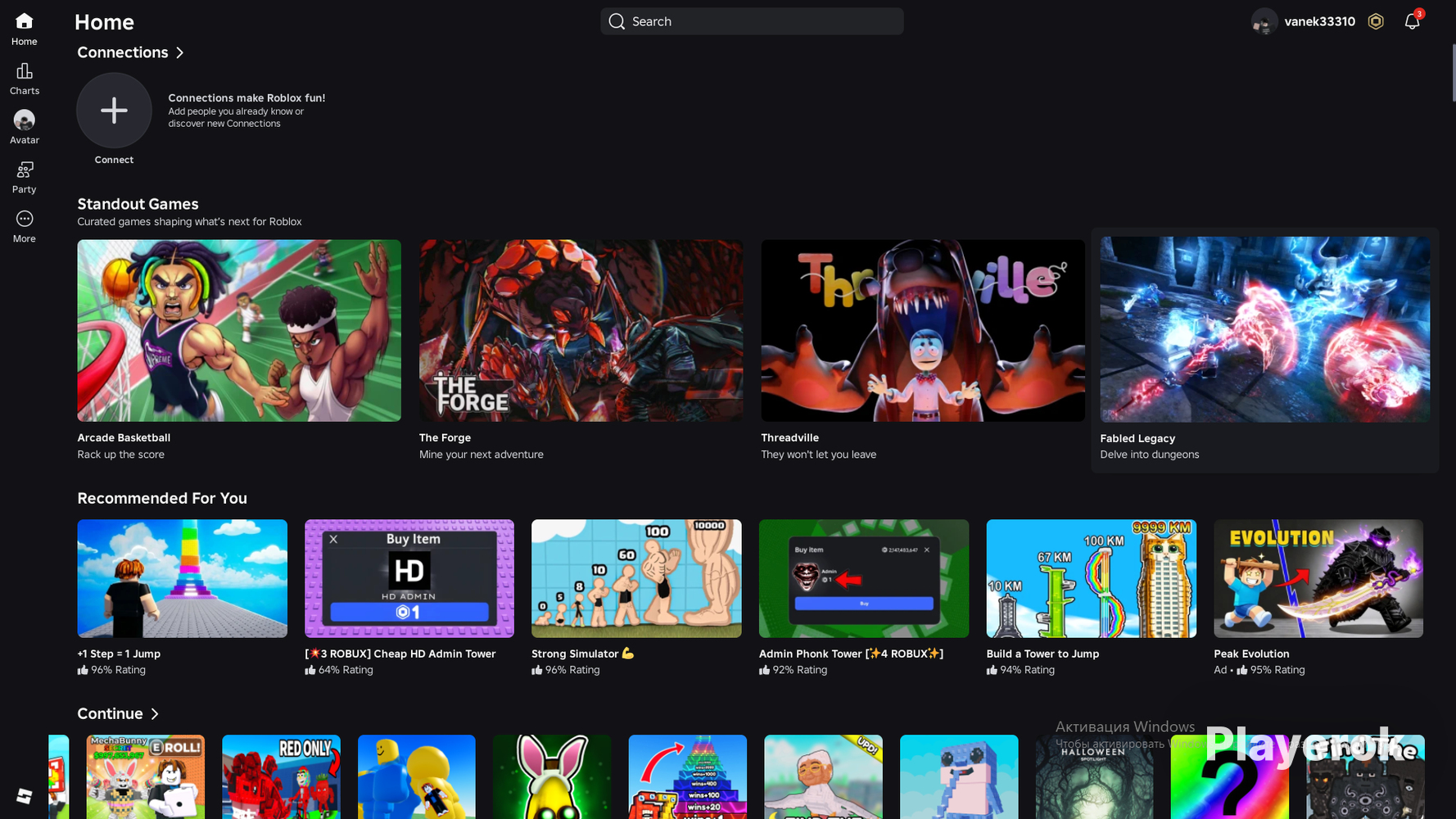1456x819 pixels.
Task: Open the Connections heading link
Action: (x=123, y=52)
